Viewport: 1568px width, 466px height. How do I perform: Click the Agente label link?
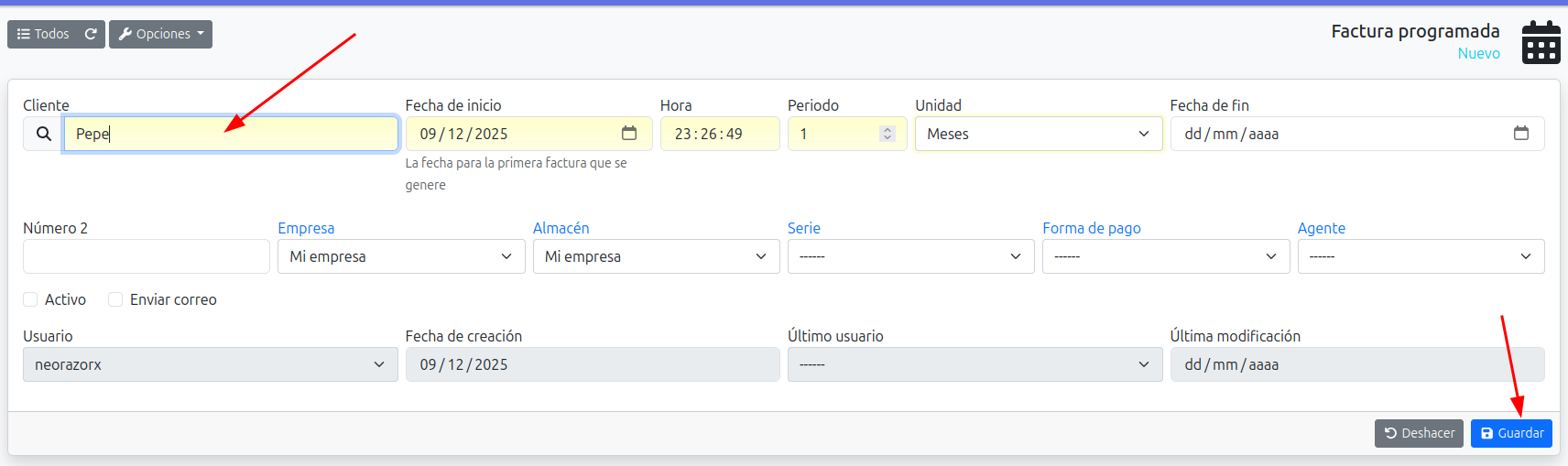[1322, 228]
